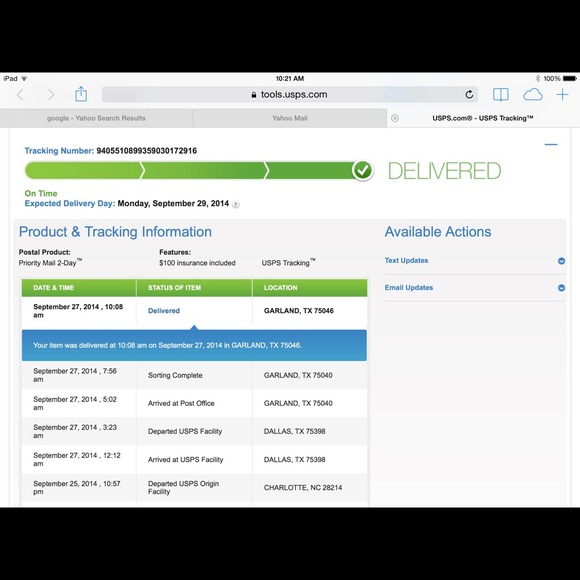Switch to the Yahoo Mail tab
This screenshot has height=580, width=580.
(x=290, y=118)
